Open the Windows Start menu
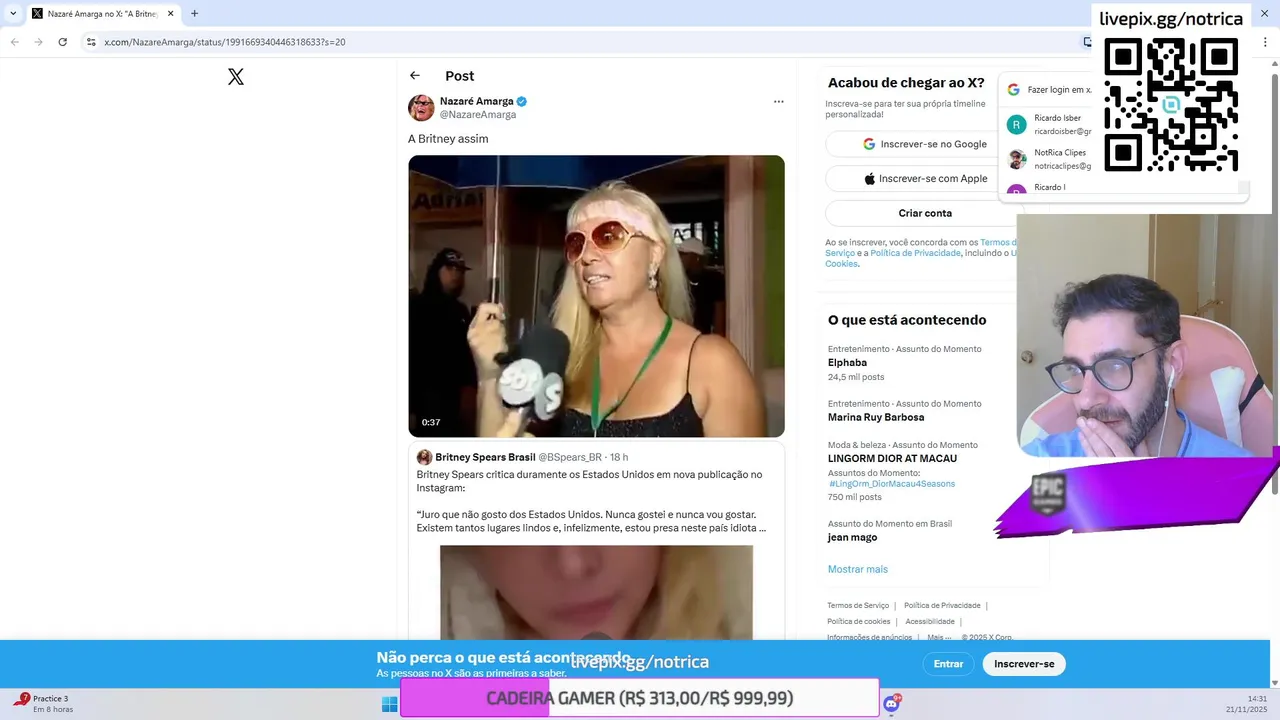1280x720 pixels. coord(389,704)
